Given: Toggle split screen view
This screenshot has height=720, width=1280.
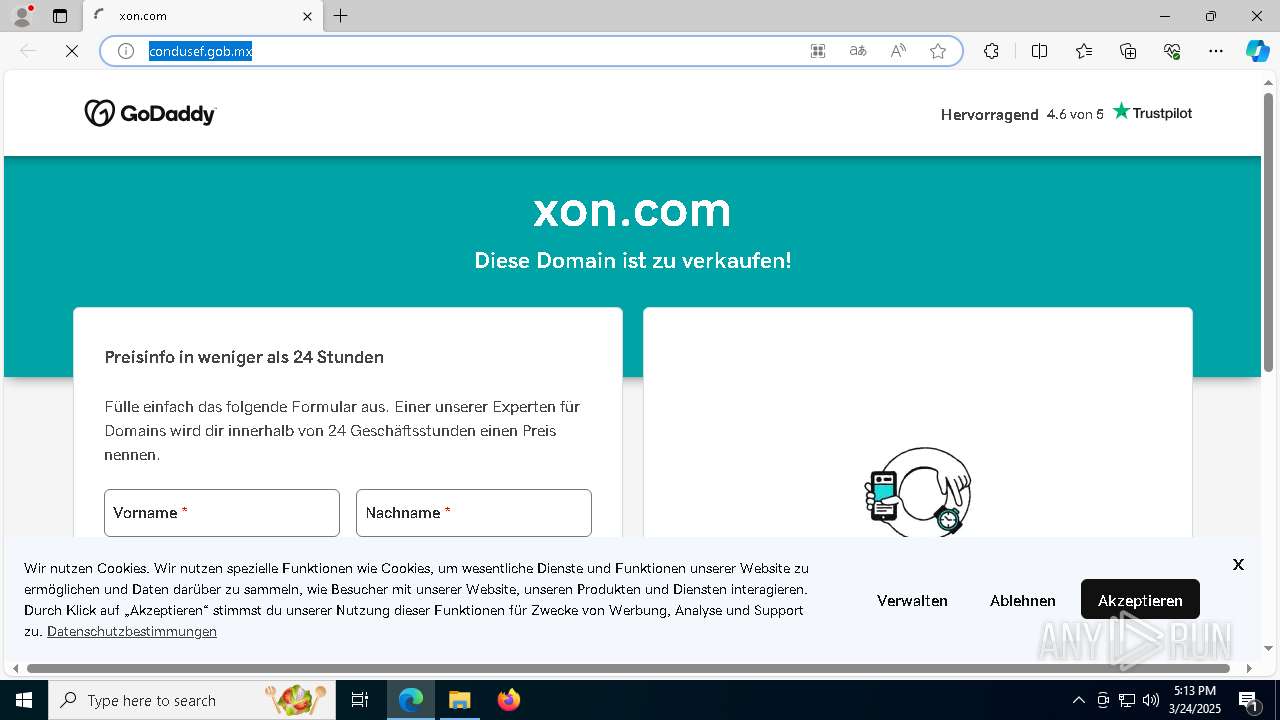Looking at the screenshot, I should [1039, 51].
